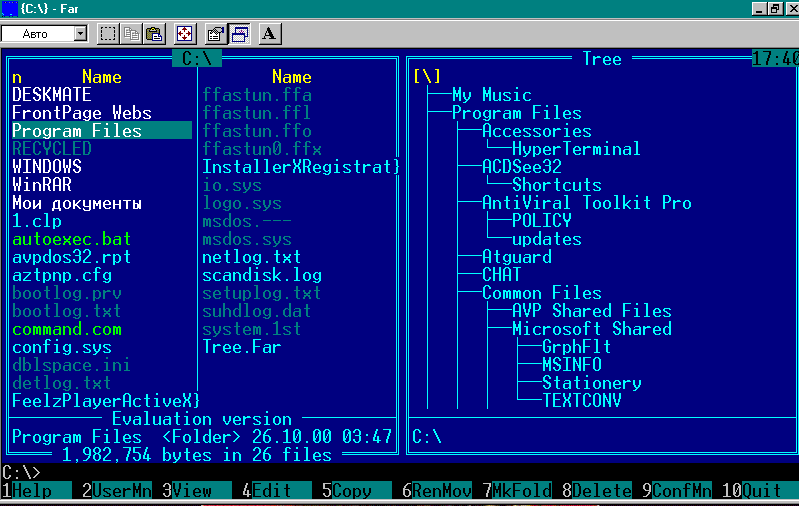Select command.com file
This screenshot has height=506, width=799.
point(67,329)
